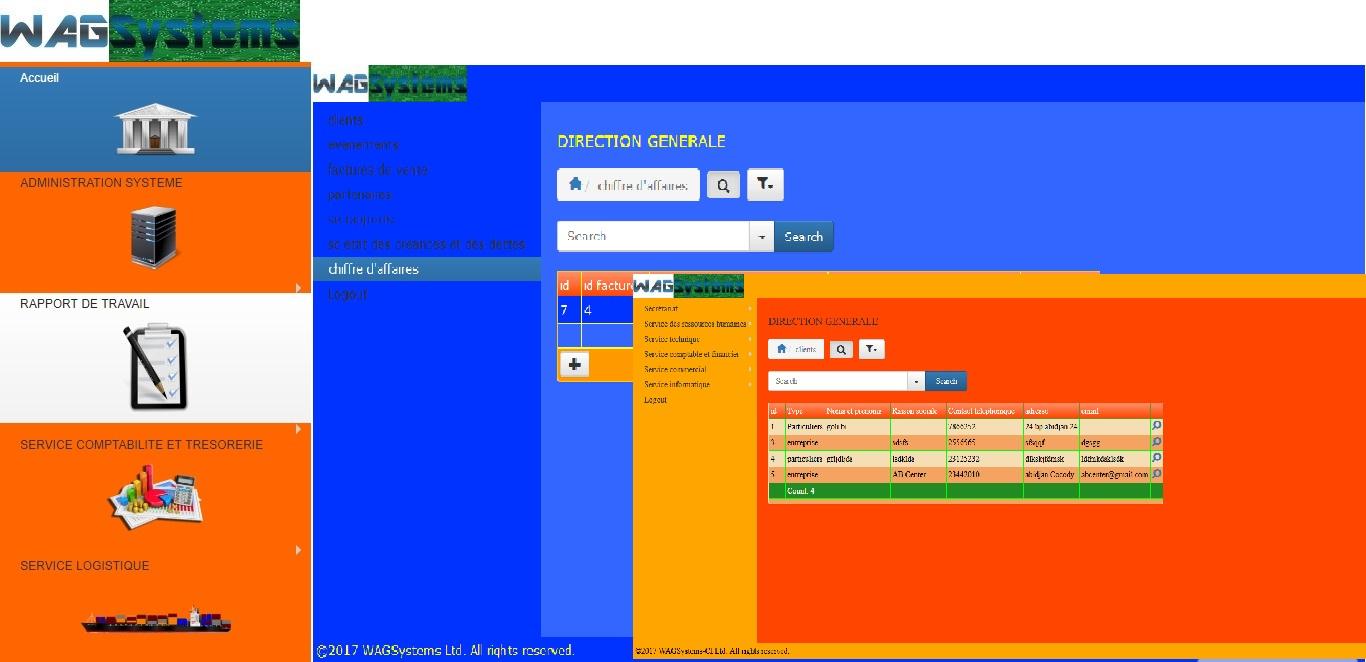Click copyright text in blue window footer
This screenshot has height=662, width=1366.
(x=445, y=650)
